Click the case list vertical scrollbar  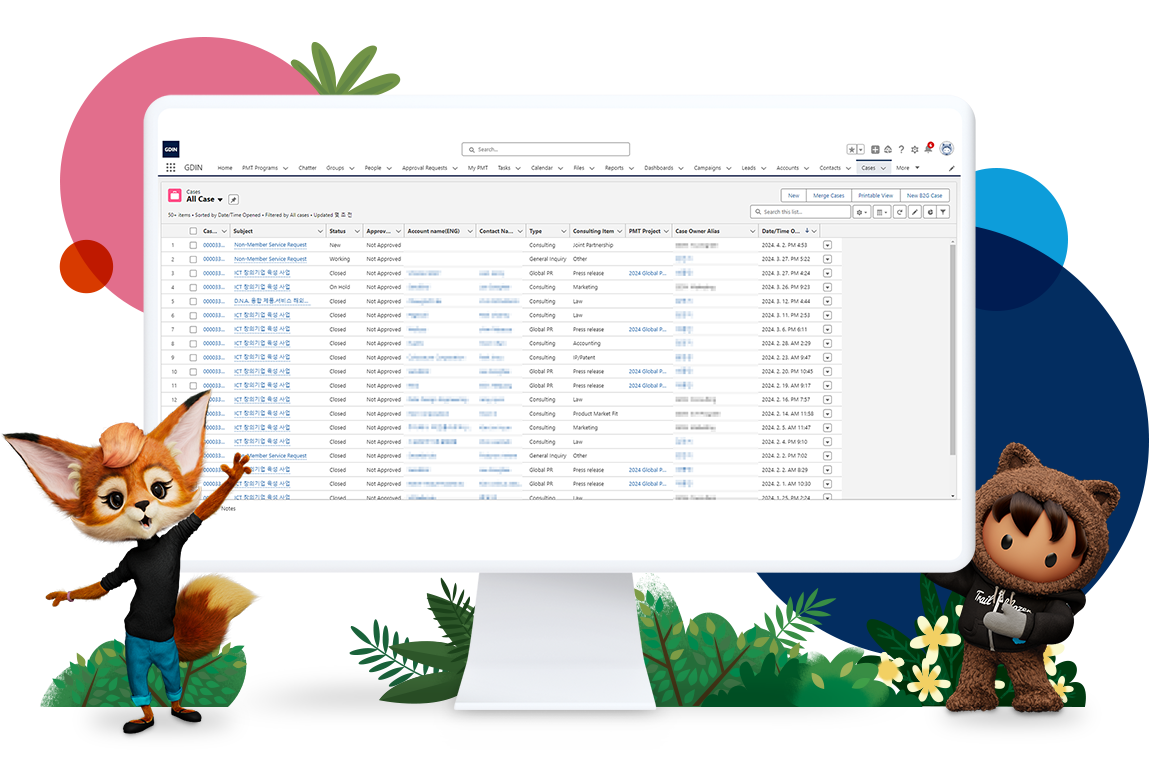click(953, 350)
